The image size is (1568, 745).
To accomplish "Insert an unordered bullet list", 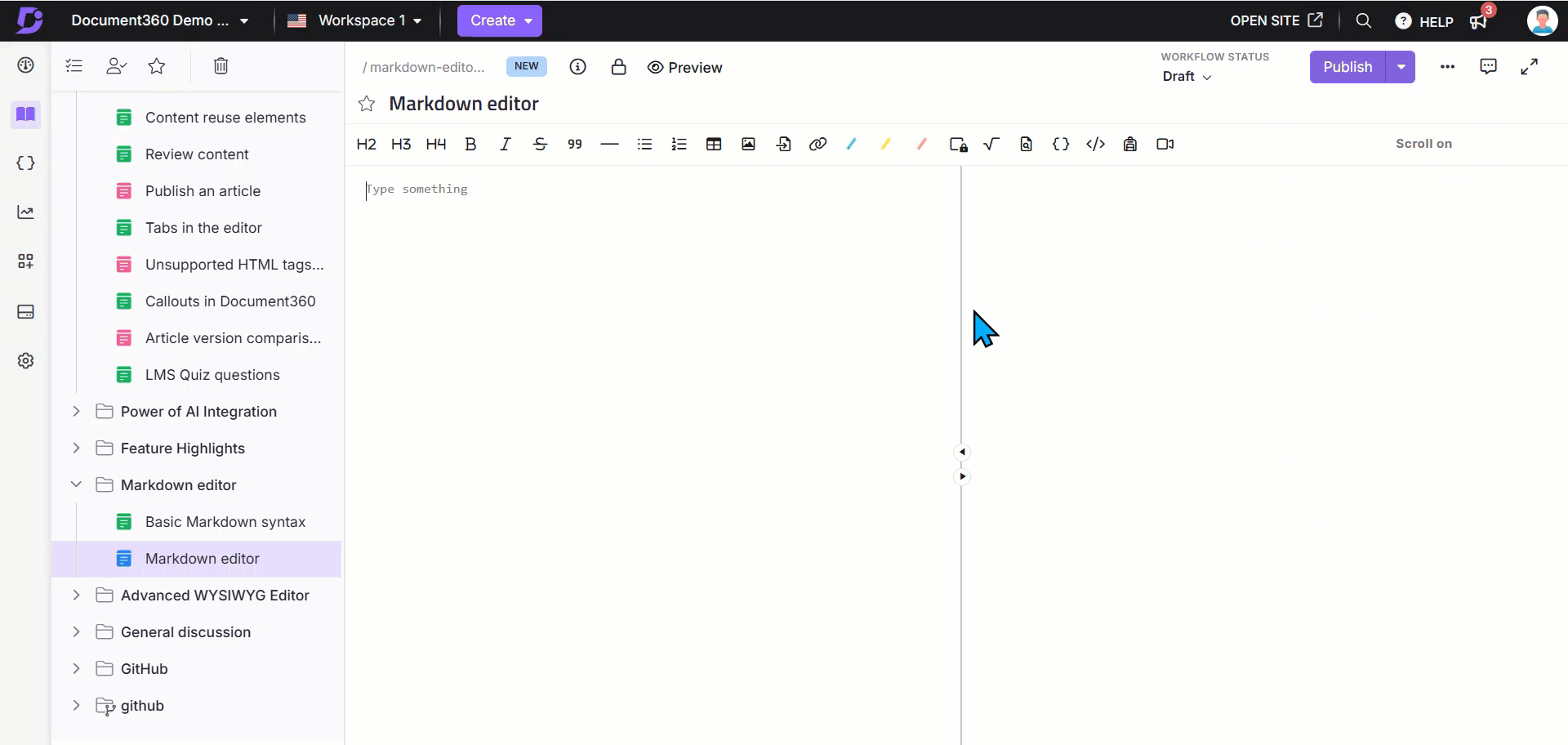I will (644, 144).
